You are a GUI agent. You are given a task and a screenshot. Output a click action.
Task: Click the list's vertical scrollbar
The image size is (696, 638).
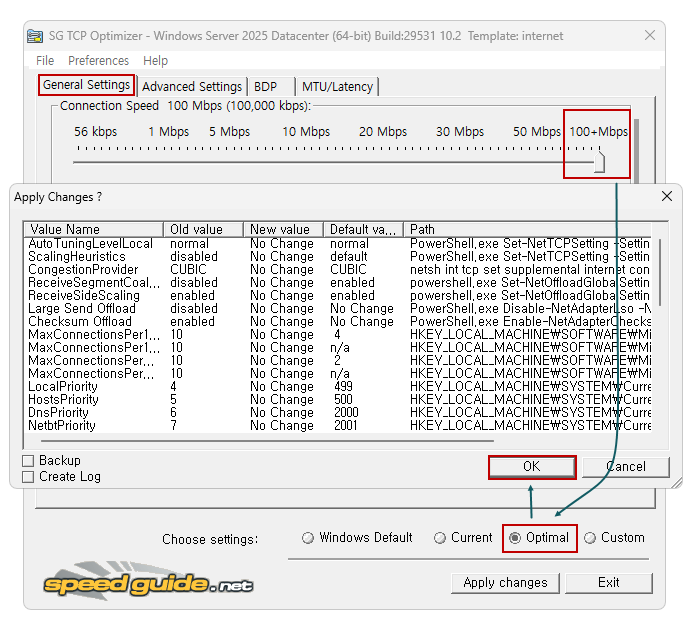[660, 272]
